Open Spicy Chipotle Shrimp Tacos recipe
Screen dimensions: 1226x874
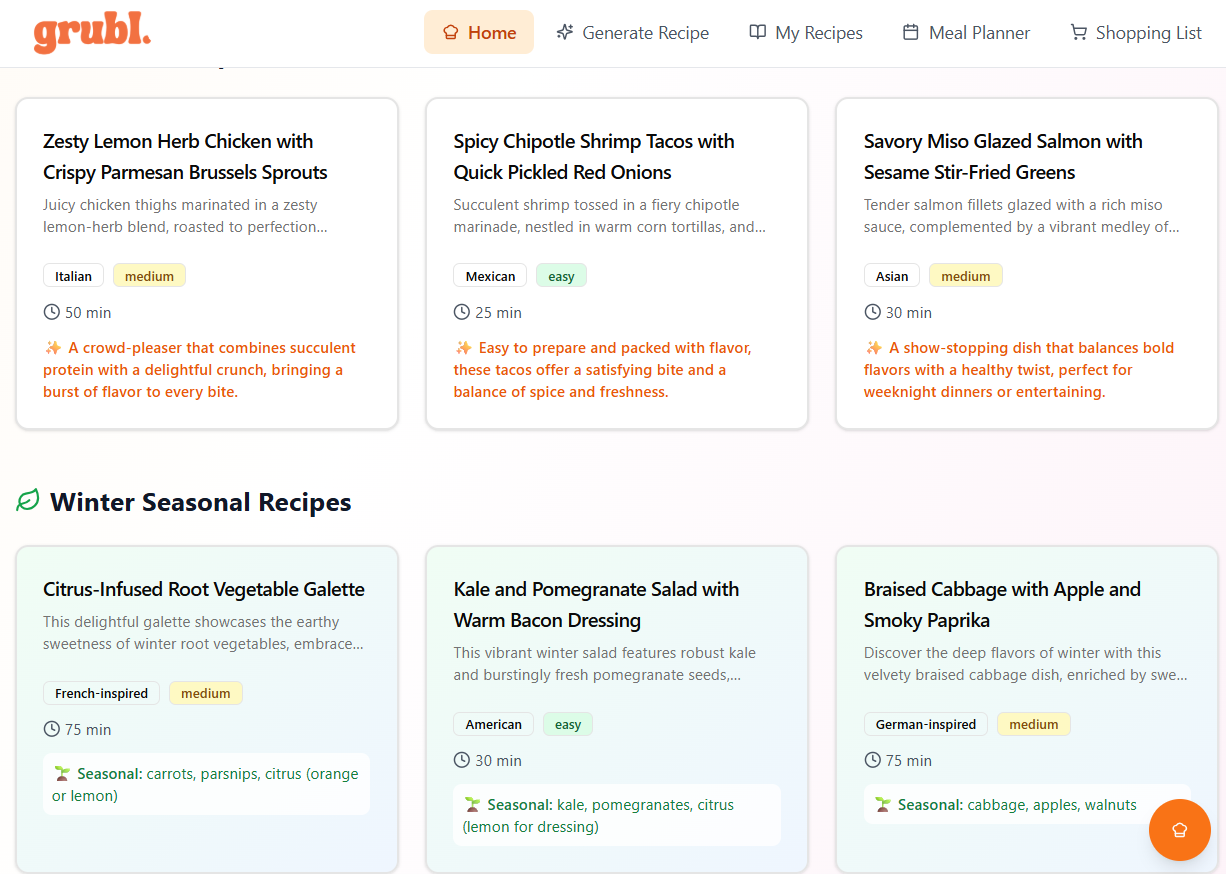click(594, 156)
